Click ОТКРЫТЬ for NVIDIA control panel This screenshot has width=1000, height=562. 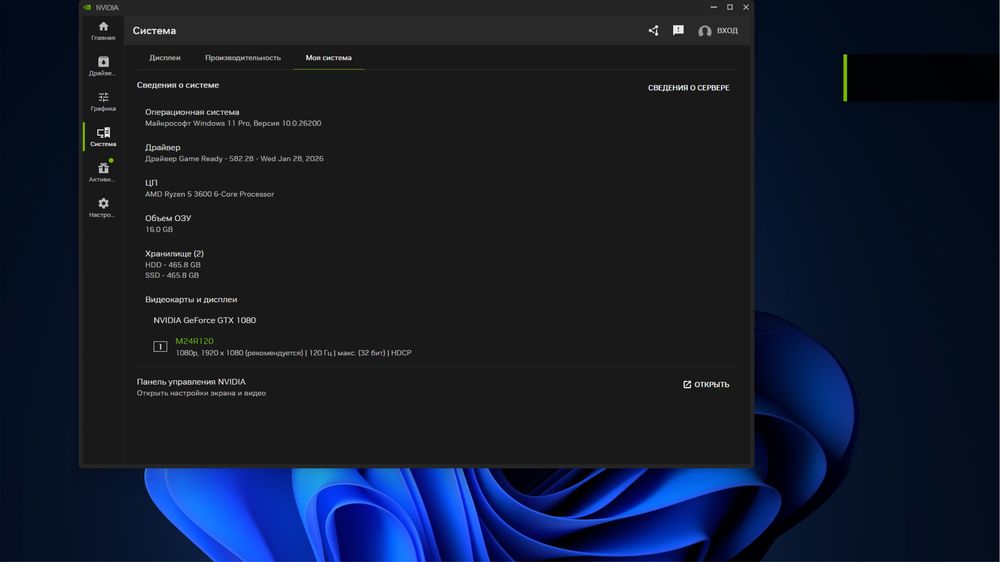706,385
